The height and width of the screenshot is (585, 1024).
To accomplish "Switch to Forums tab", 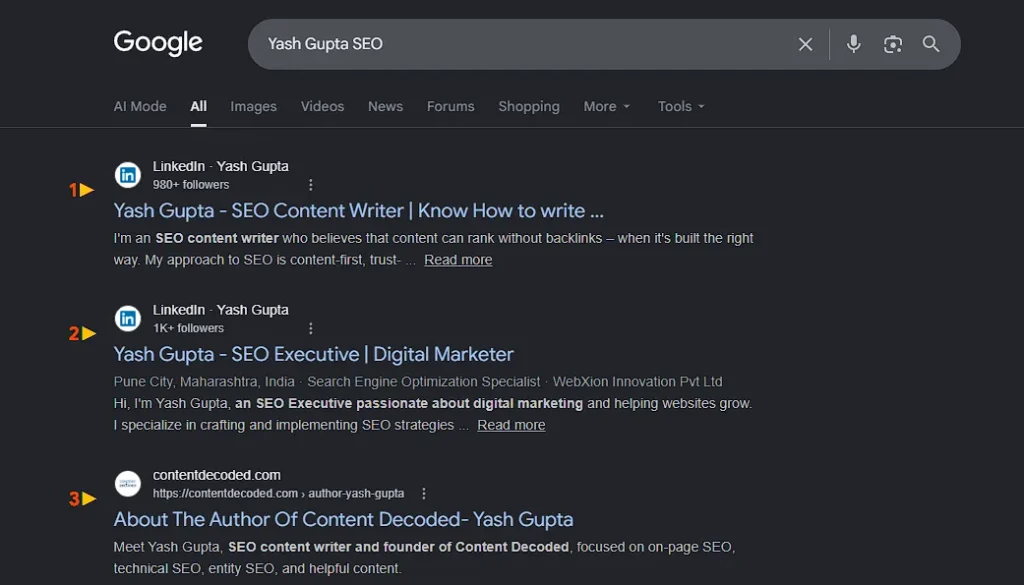I will pos(451,106).
